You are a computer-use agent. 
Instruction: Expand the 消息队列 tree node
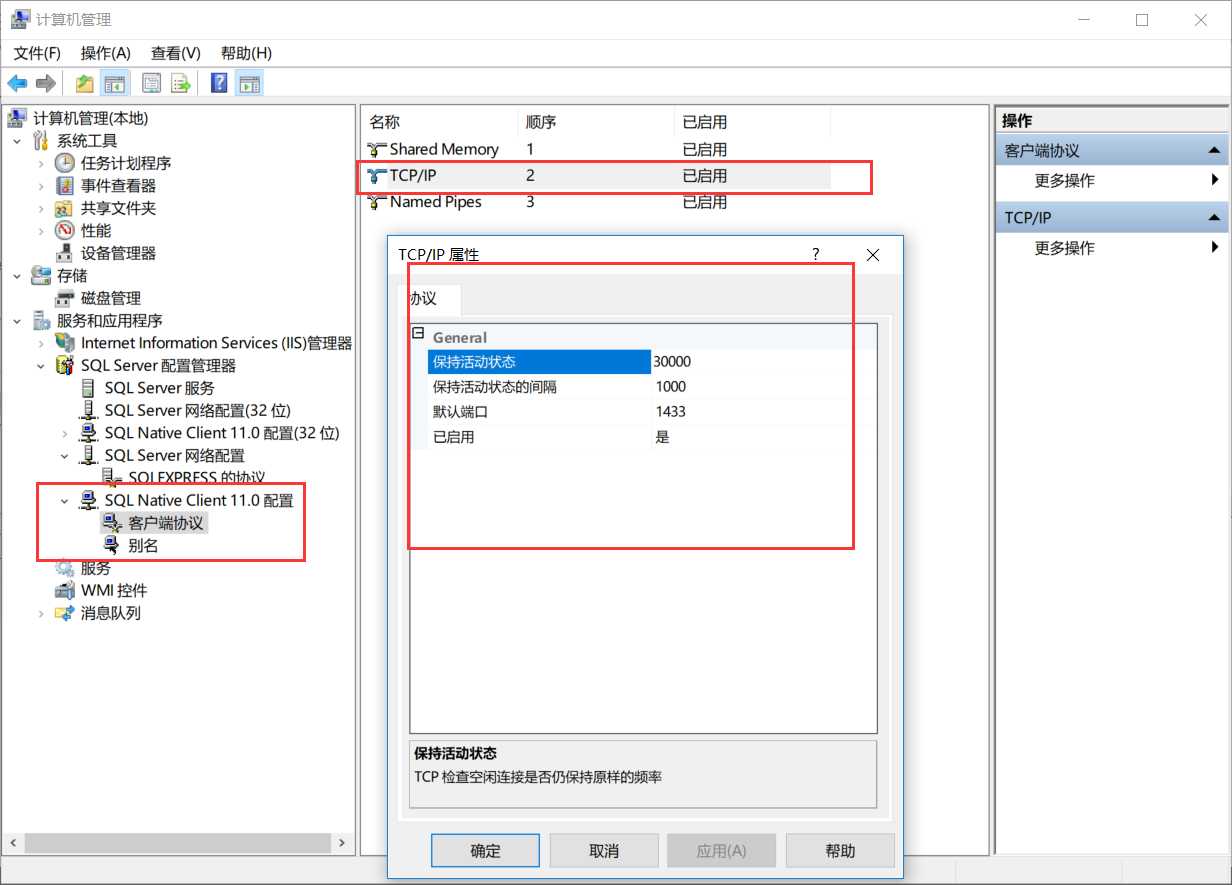[x=41, y=613]
